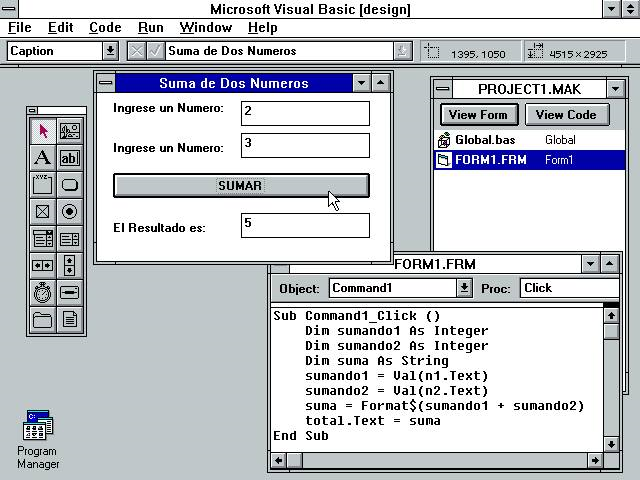Click the View Form button
Image resolution: width=640 pixels, height=480 pixels.
click(479, 115)
